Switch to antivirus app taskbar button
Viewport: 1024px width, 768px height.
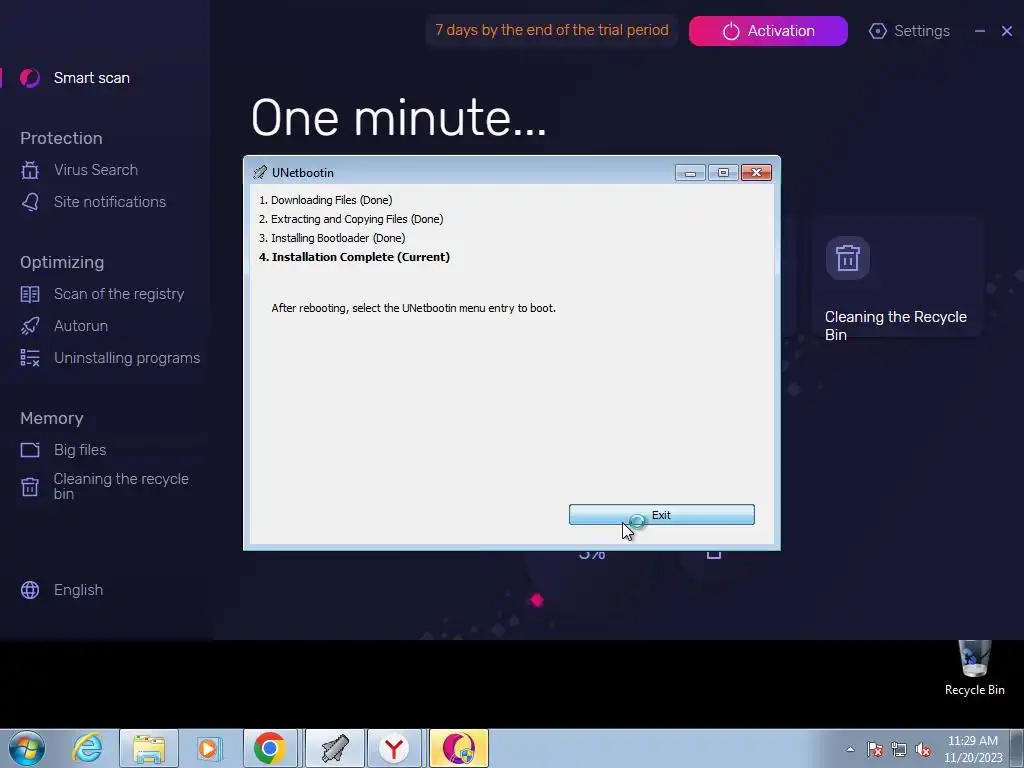coord(458,748)
